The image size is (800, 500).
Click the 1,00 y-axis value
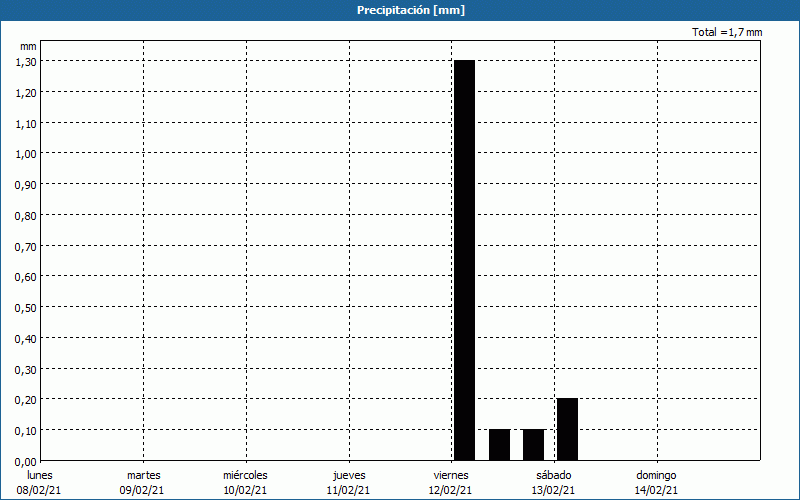pyautogui.click(x=26, y=154)
